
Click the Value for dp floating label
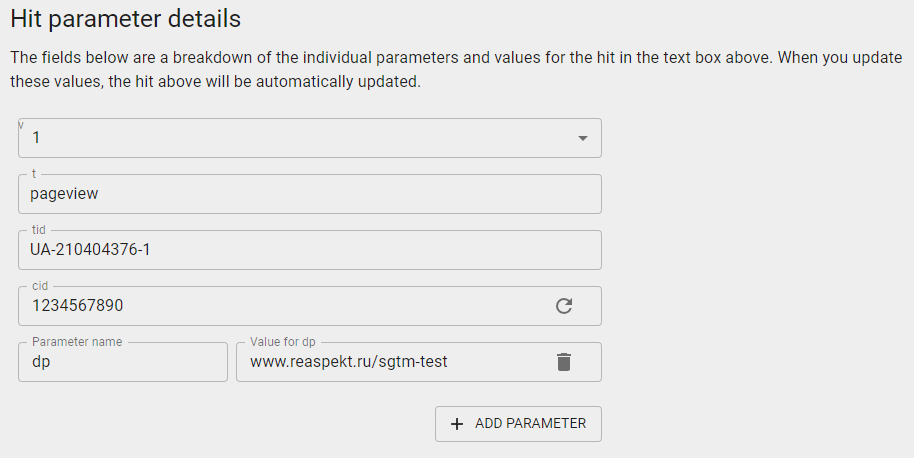click(283, 342)
